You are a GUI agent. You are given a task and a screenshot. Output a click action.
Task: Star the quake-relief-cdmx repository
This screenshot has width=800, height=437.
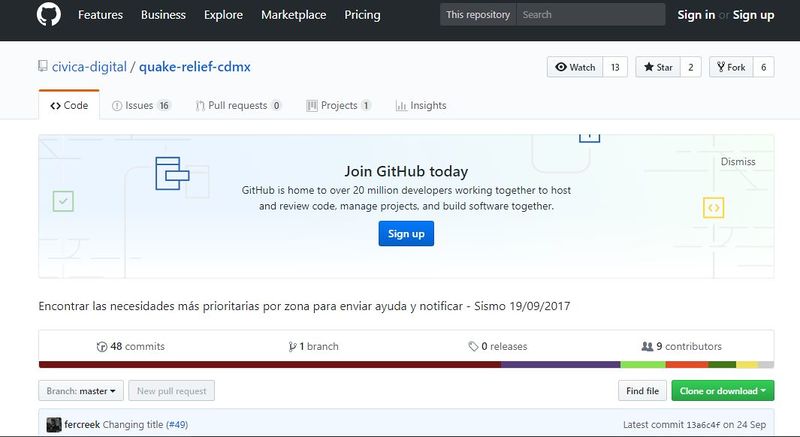click(658, 67)
